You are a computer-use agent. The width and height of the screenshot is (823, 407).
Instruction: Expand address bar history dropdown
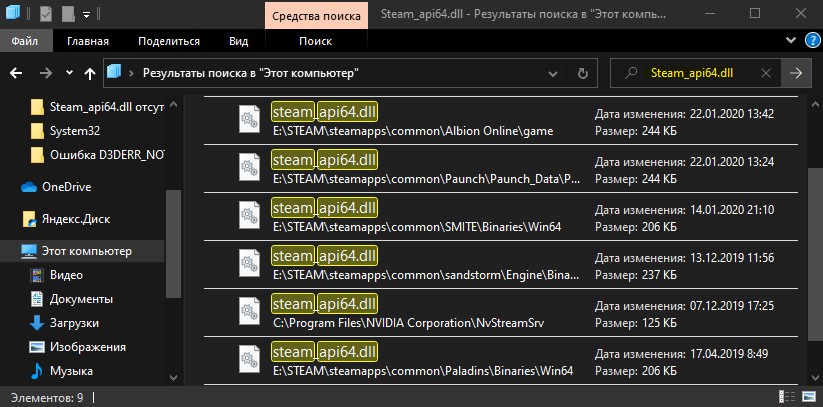coord(552,74)
